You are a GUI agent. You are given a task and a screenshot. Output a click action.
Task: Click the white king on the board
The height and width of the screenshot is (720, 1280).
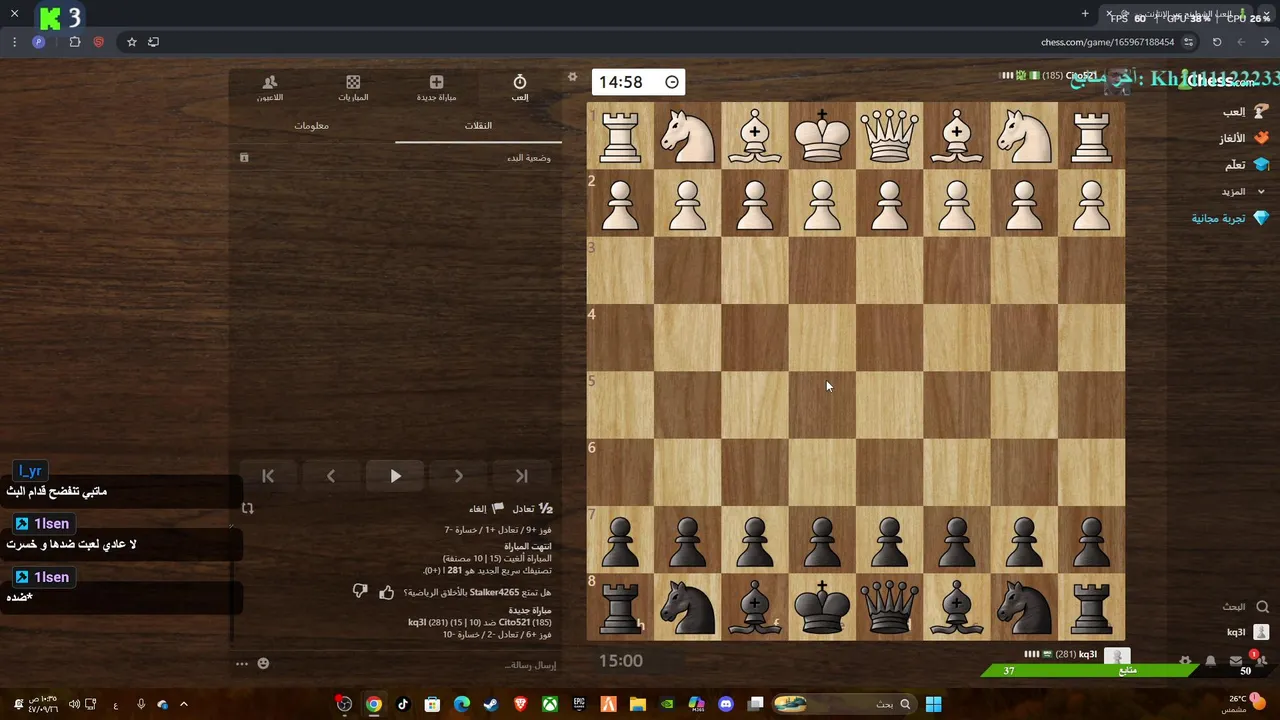[822, 136]
